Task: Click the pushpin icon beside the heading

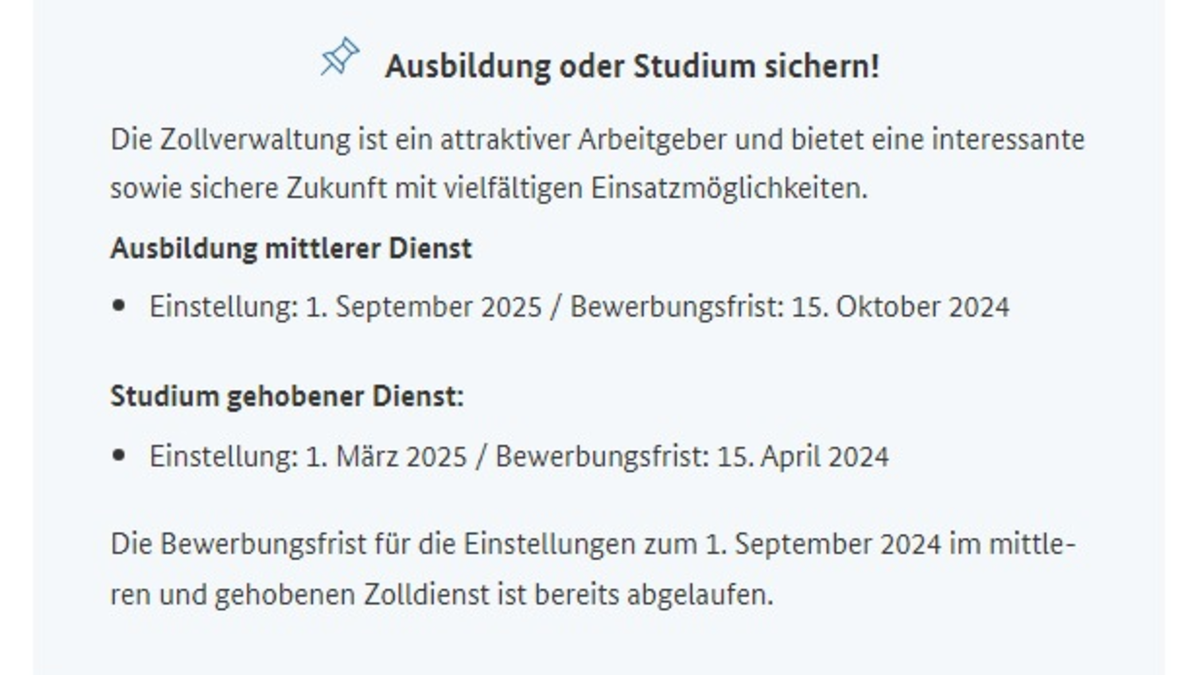Action: [339, 57]
